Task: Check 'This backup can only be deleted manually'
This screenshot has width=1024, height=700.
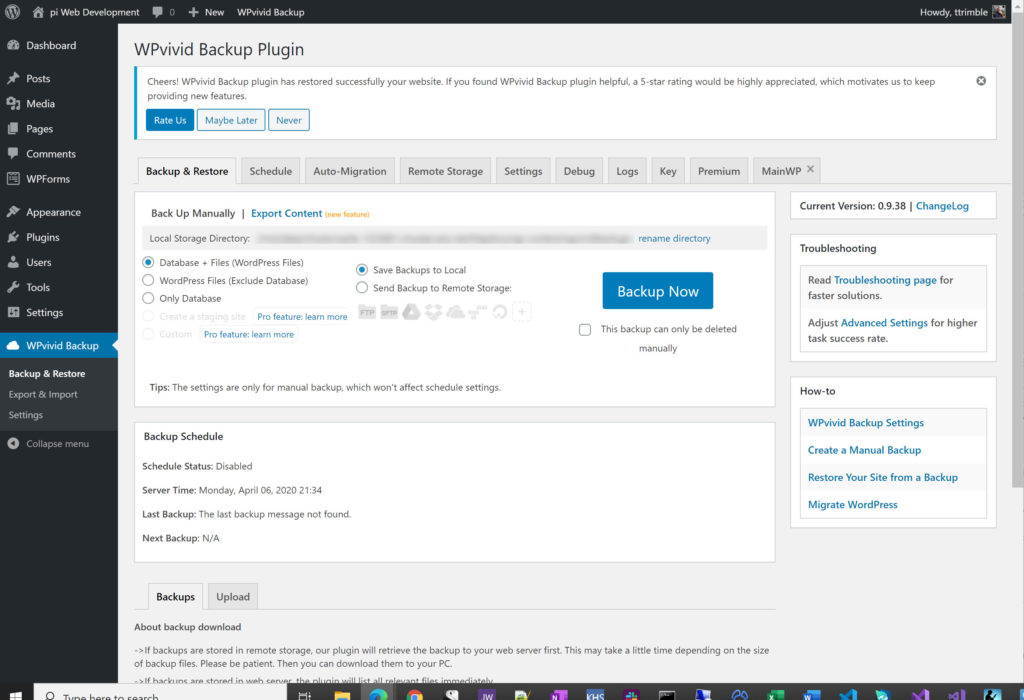Action: [585, 330]
